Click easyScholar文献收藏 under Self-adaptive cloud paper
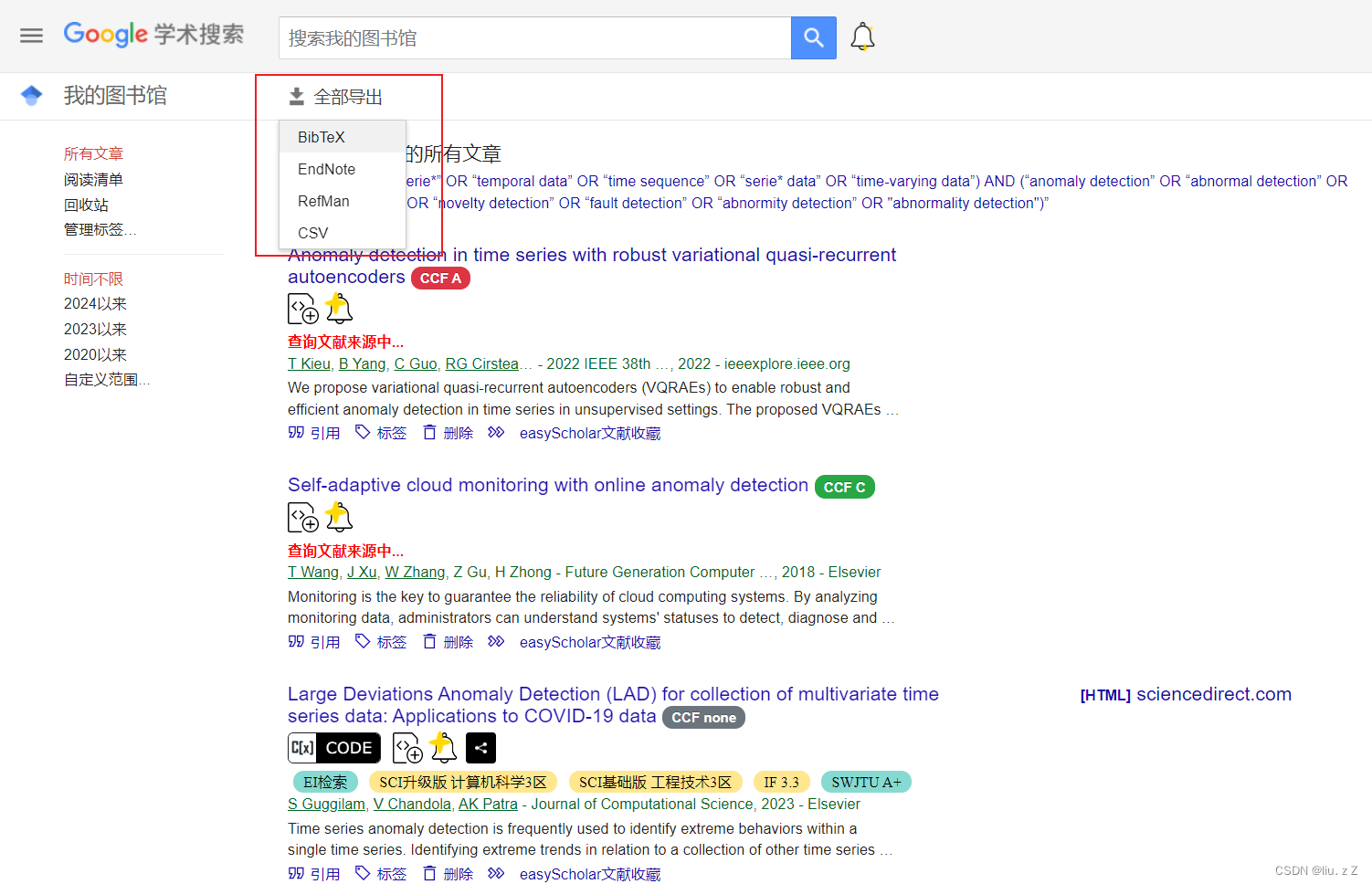1372x884 pixels. [590, 642]
